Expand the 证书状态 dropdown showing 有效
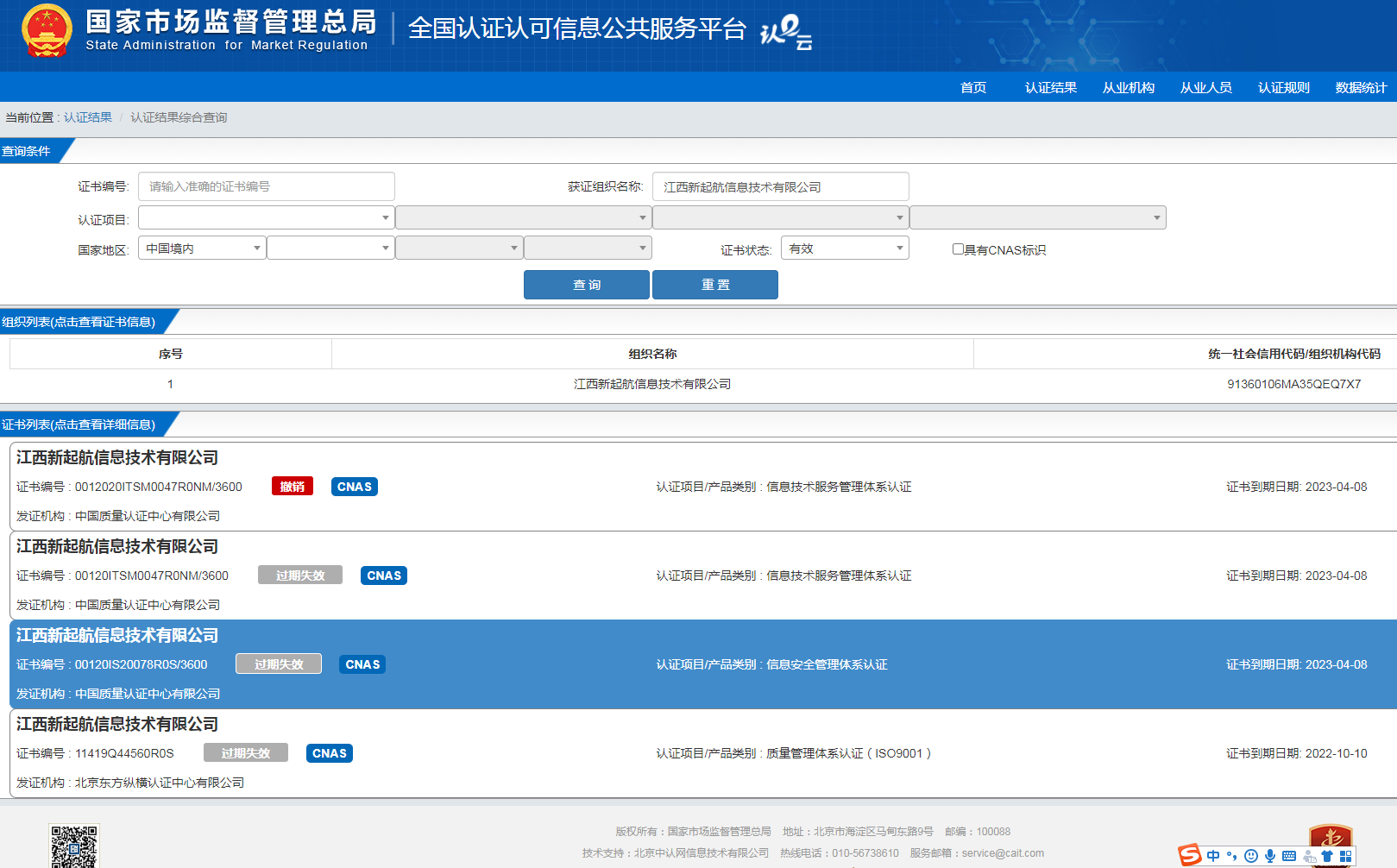1397x868 pixels. click(844, 248)
